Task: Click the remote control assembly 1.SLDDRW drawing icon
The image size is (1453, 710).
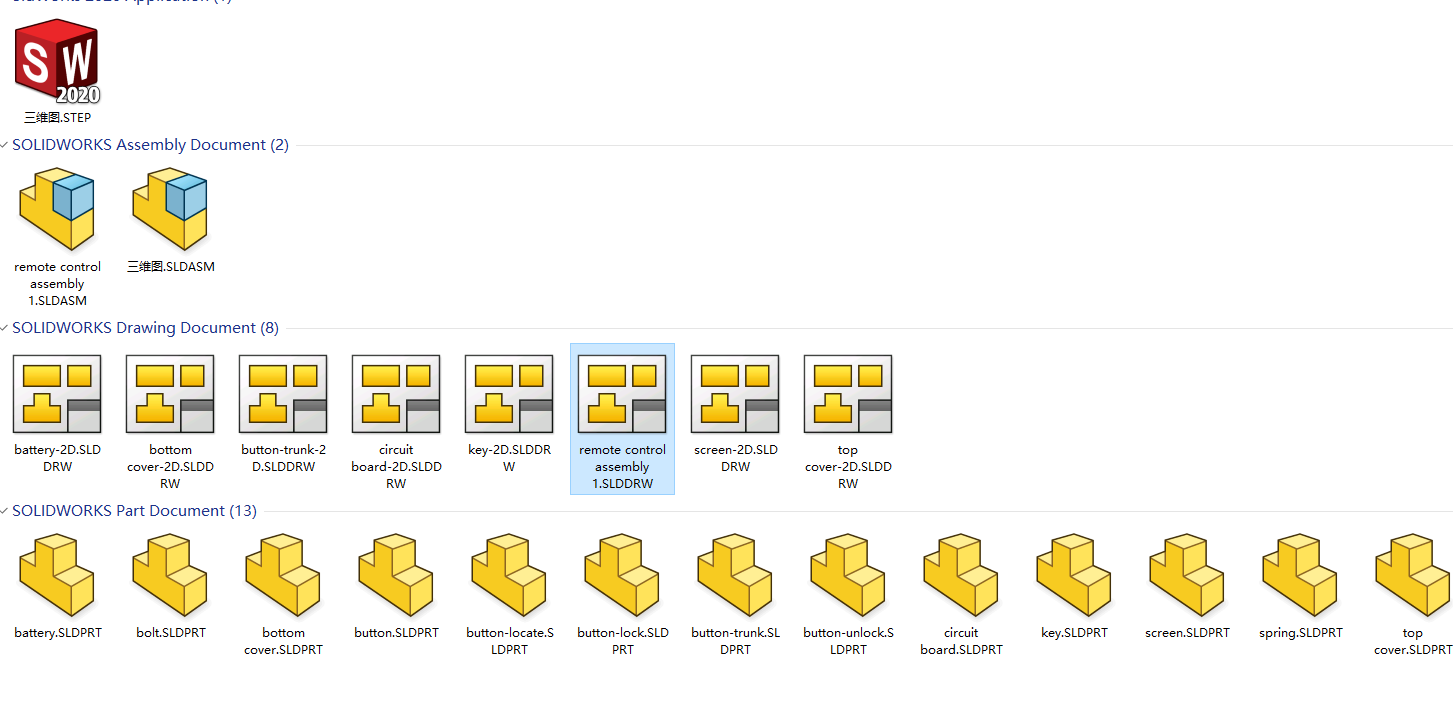Action: [x=622, y=394]
